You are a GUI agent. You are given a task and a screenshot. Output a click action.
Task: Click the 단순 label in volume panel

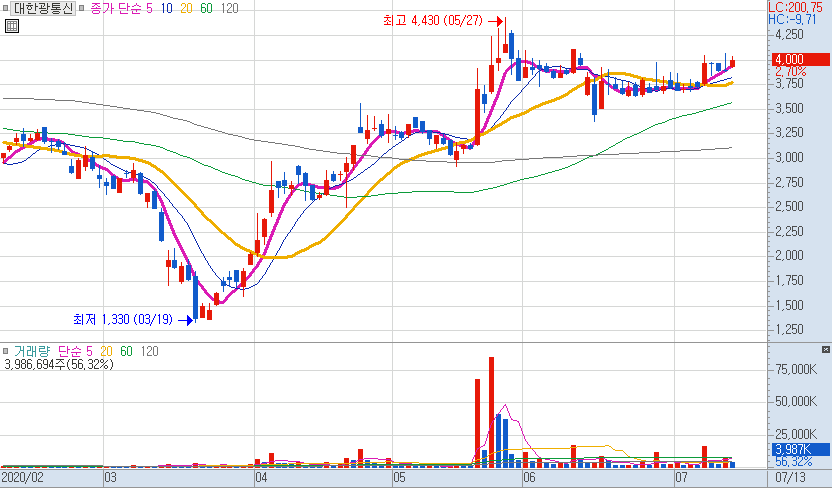tap(70, 351)
